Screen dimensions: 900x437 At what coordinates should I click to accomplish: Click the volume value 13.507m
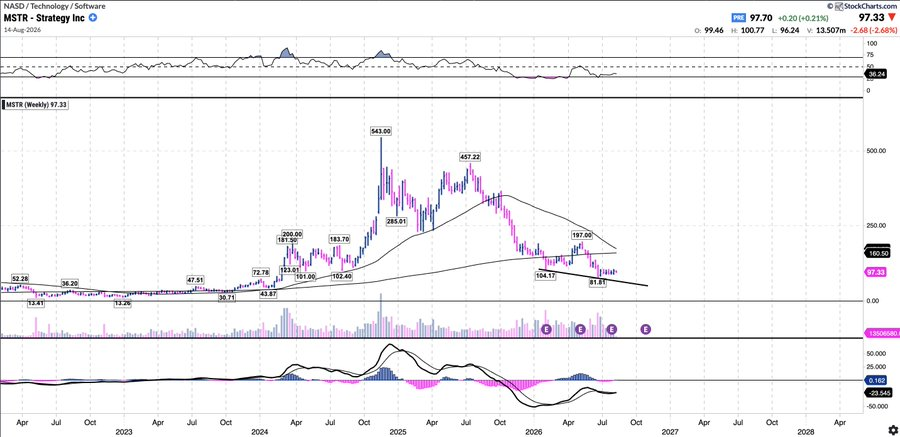click(x=831, y=29)
